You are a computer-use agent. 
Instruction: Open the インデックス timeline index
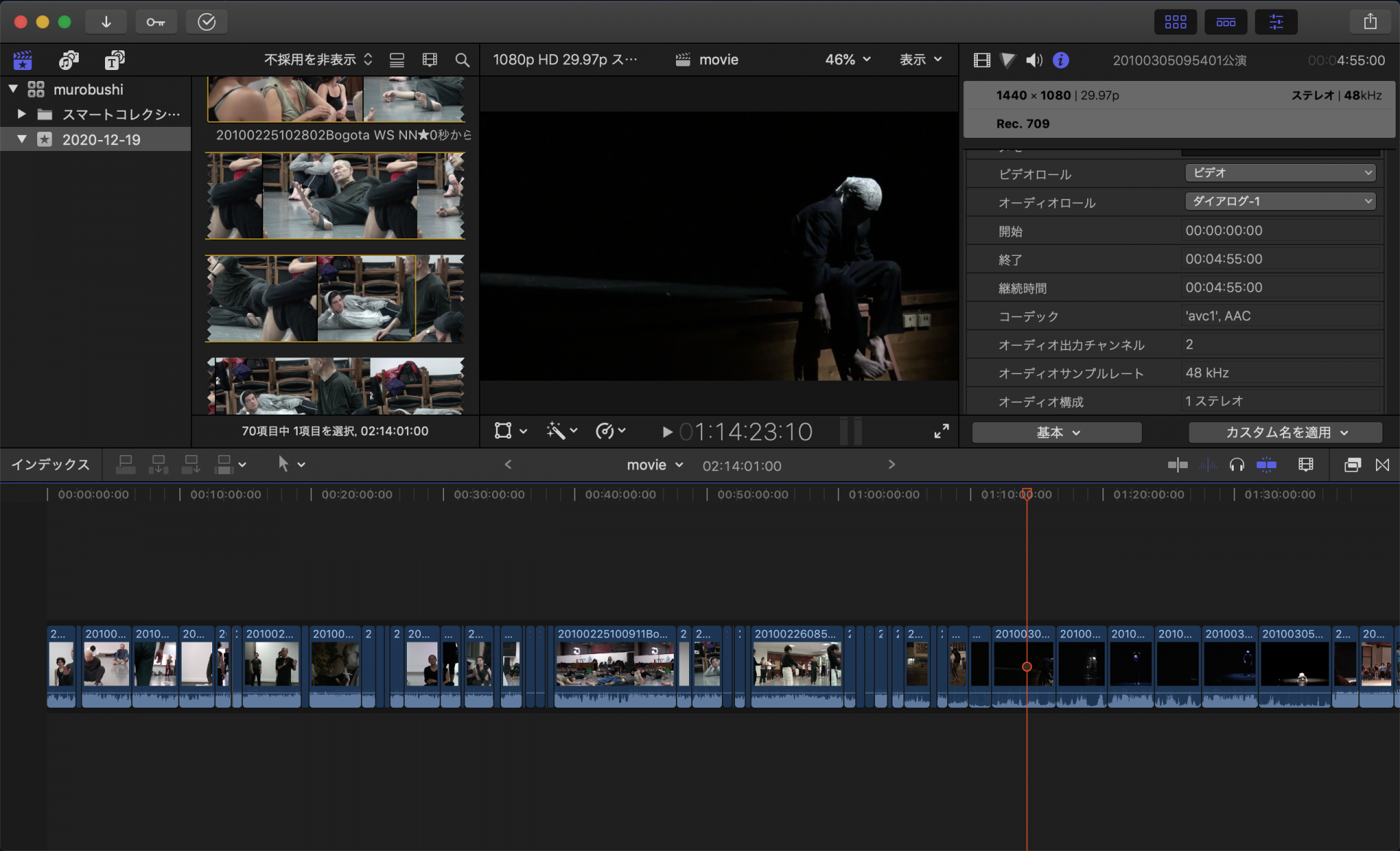50,465
